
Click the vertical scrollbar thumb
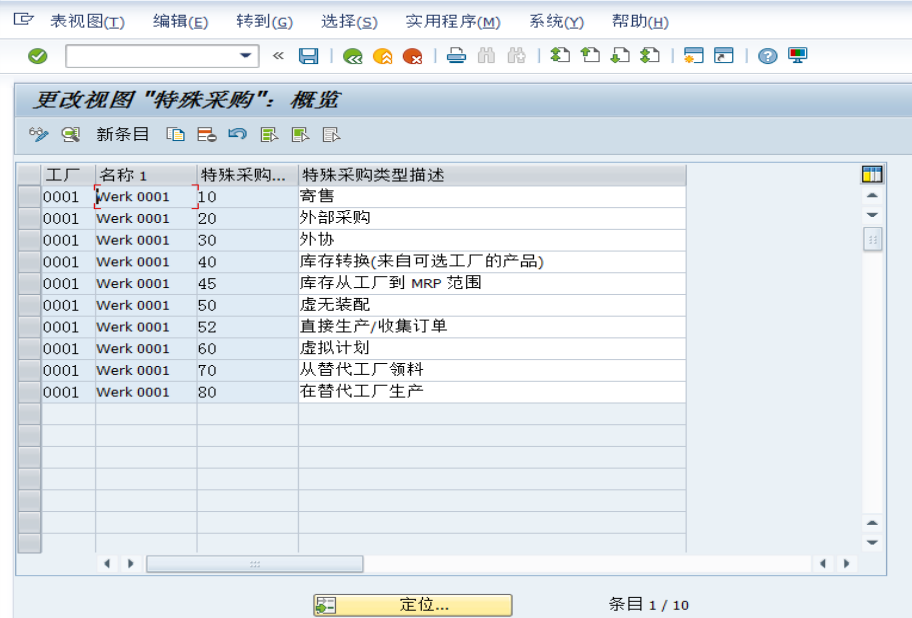(x=872, y=240)
